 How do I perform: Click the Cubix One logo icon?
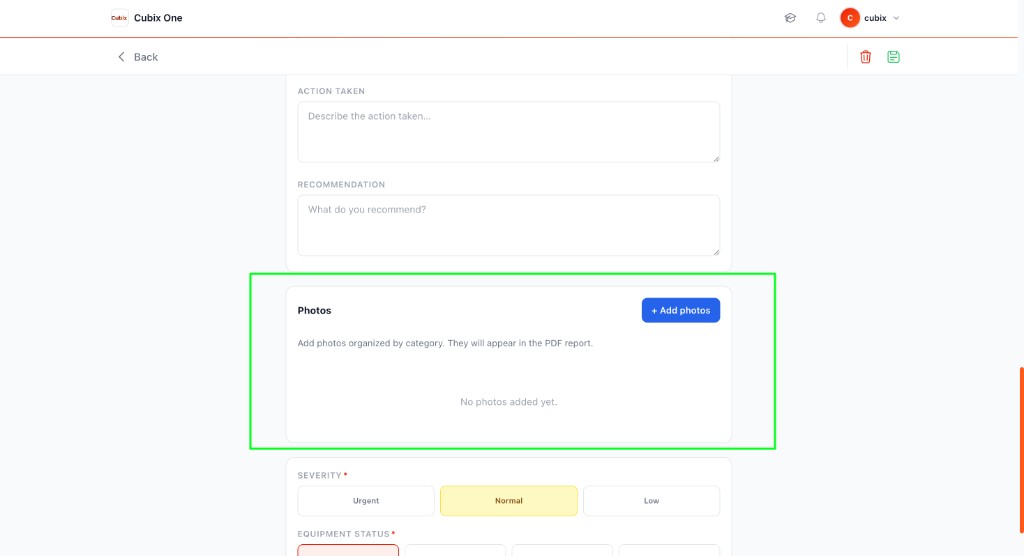119,18
